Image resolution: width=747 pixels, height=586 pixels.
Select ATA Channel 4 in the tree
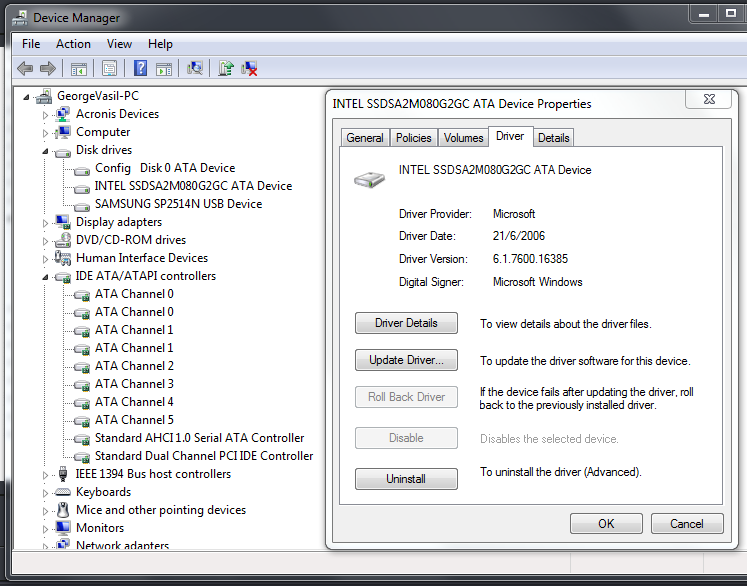click(x=134, y=402)
